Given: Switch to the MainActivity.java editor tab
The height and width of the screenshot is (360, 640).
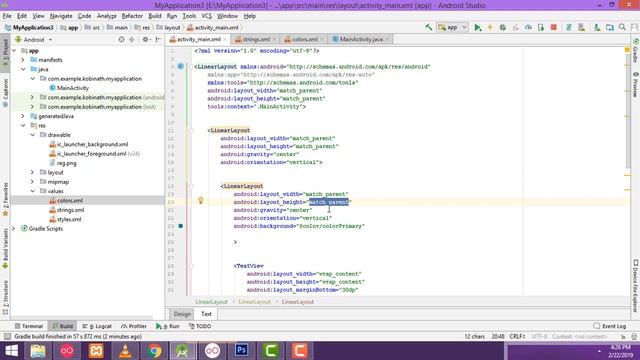Looking at the screenshot, I should 361,39.
